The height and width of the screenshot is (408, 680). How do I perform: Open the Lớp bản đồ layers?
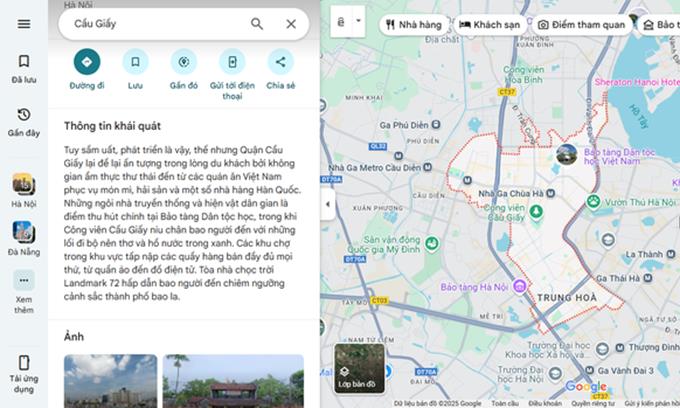359,368
